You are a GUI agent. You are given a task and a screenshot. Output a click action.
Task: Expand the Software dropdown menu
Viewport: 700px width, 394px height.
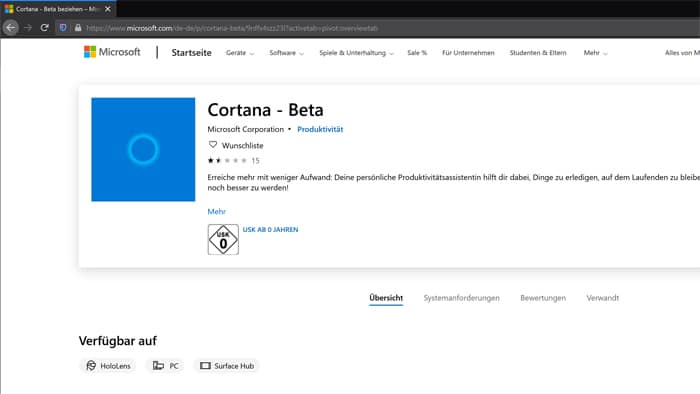pyautogui.click(x=286, y=53)
